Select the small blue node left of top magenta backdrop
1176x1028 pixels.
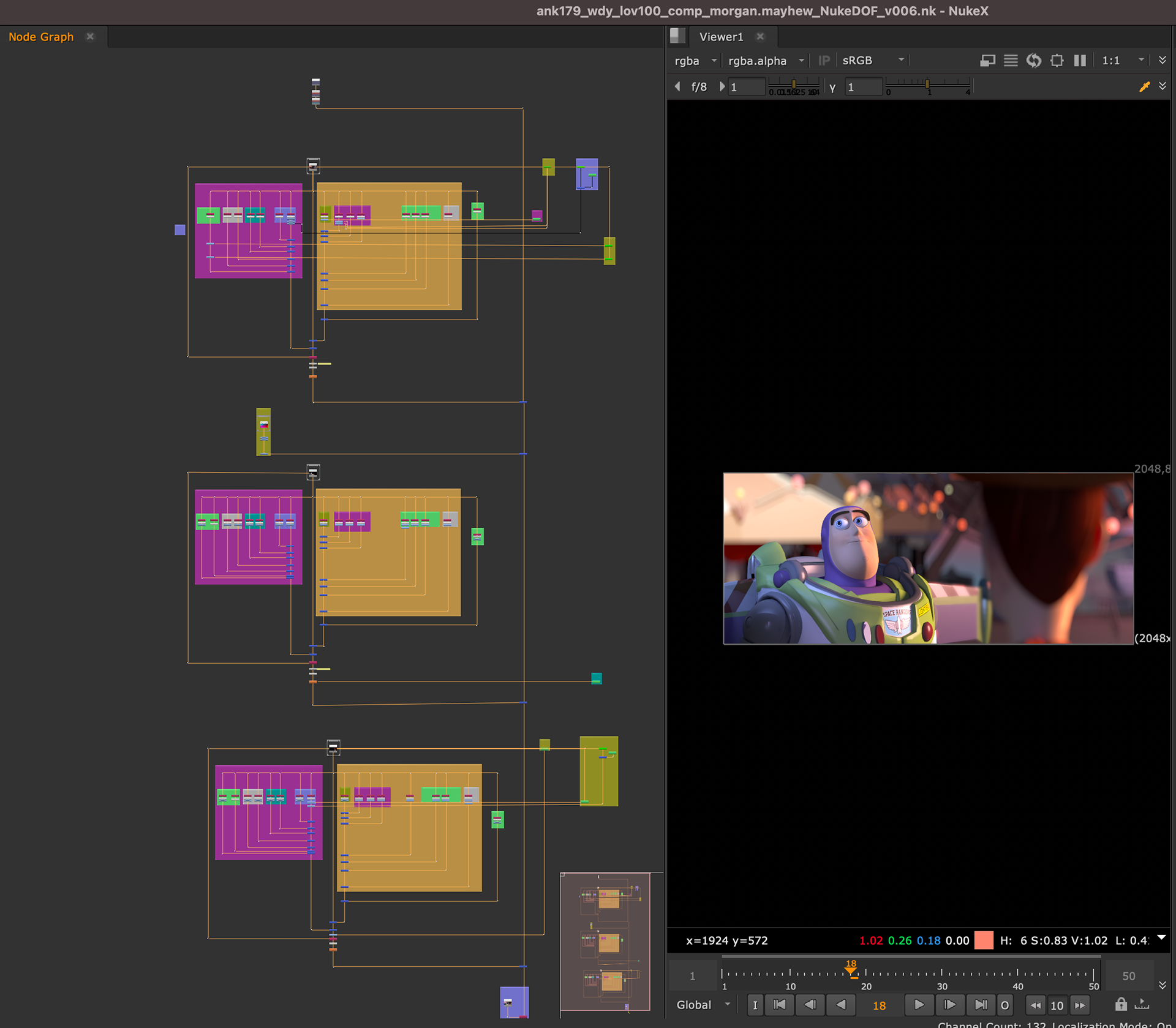pyautogui.click(x=179, y=230)
